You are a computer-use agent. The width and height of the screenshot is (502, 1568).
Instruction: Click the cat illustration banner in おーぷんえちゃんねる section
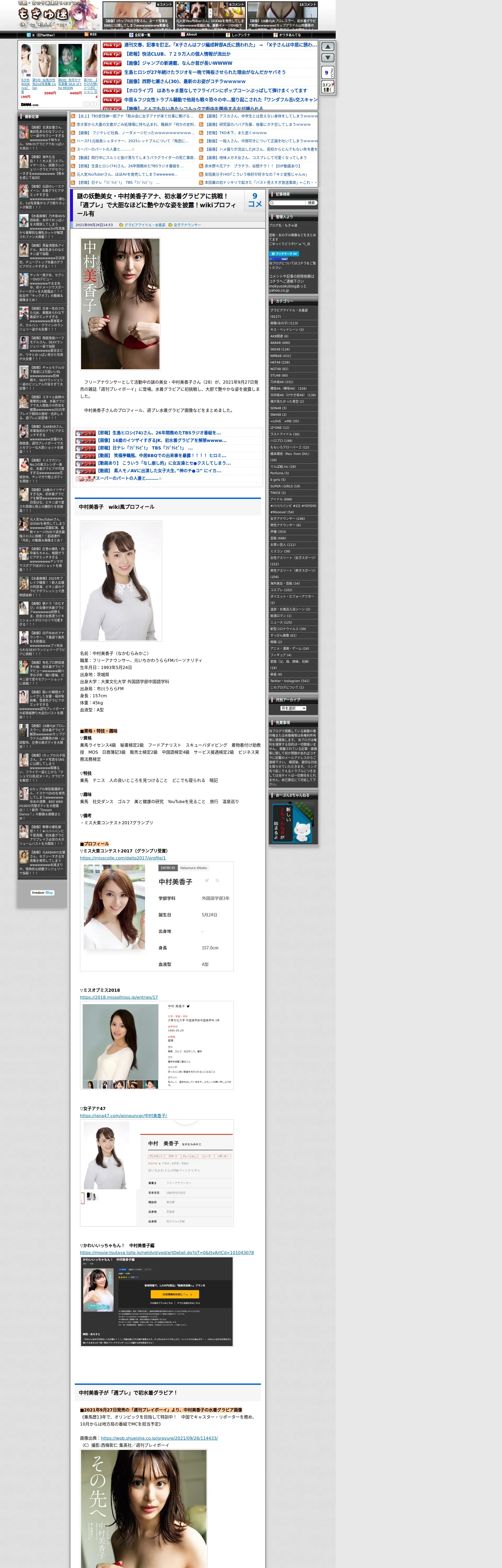tap(293, 822)
